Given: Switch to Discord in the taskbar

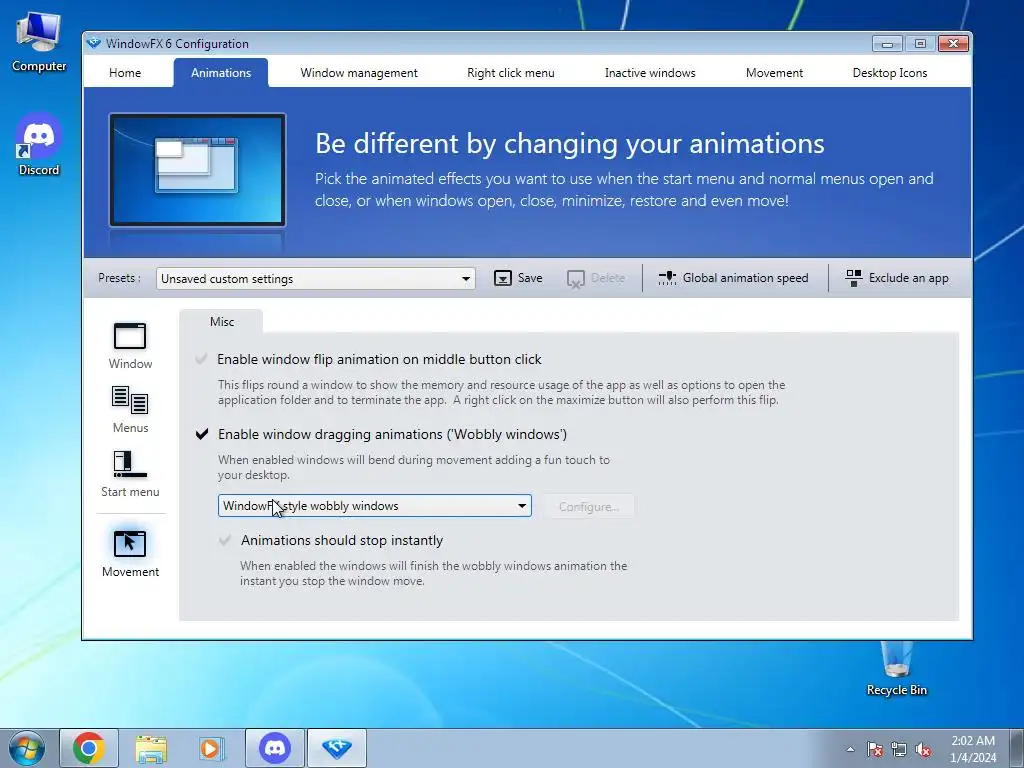Looking at the screenshot, I should click(x=274, y=748).
